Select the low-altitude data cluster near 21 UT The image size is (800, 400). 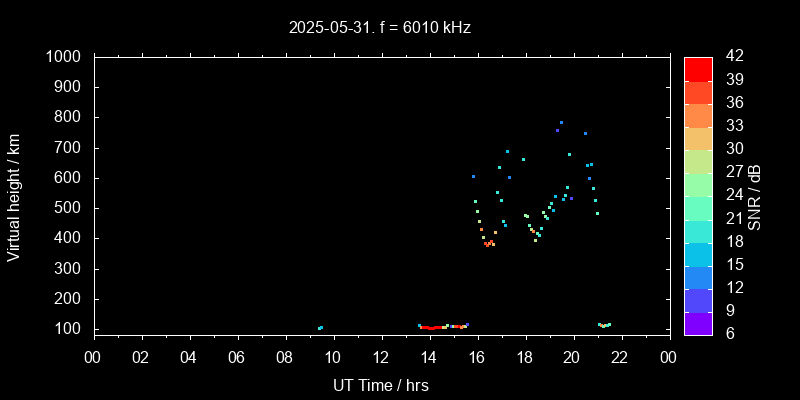pyautogui.click(x=604, y=325)
